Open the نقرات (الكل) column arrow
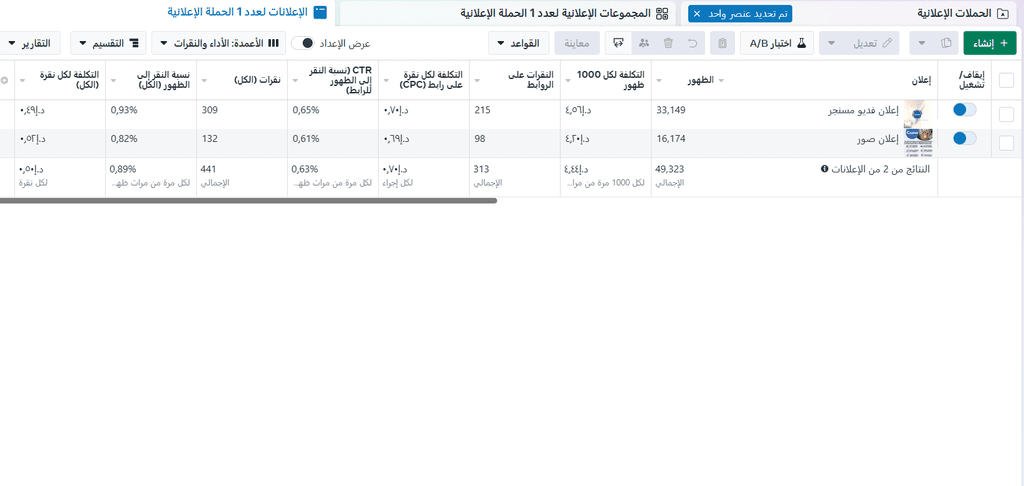The image size is (1024, 486). [x=203, y=80]
